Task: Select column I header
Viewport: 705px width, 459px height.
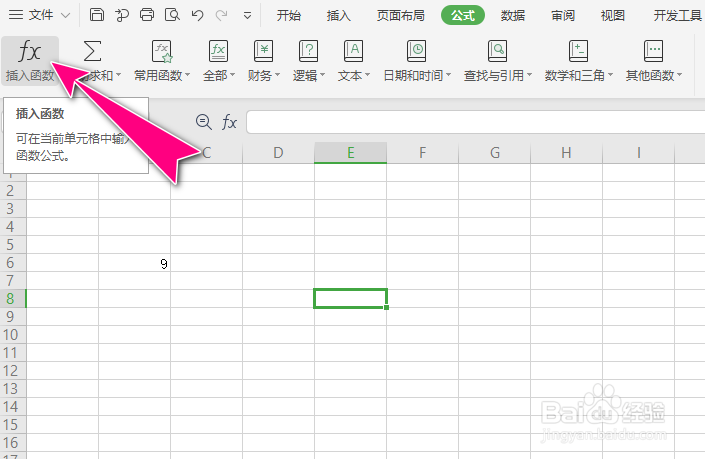Action: tap(638, 153)
